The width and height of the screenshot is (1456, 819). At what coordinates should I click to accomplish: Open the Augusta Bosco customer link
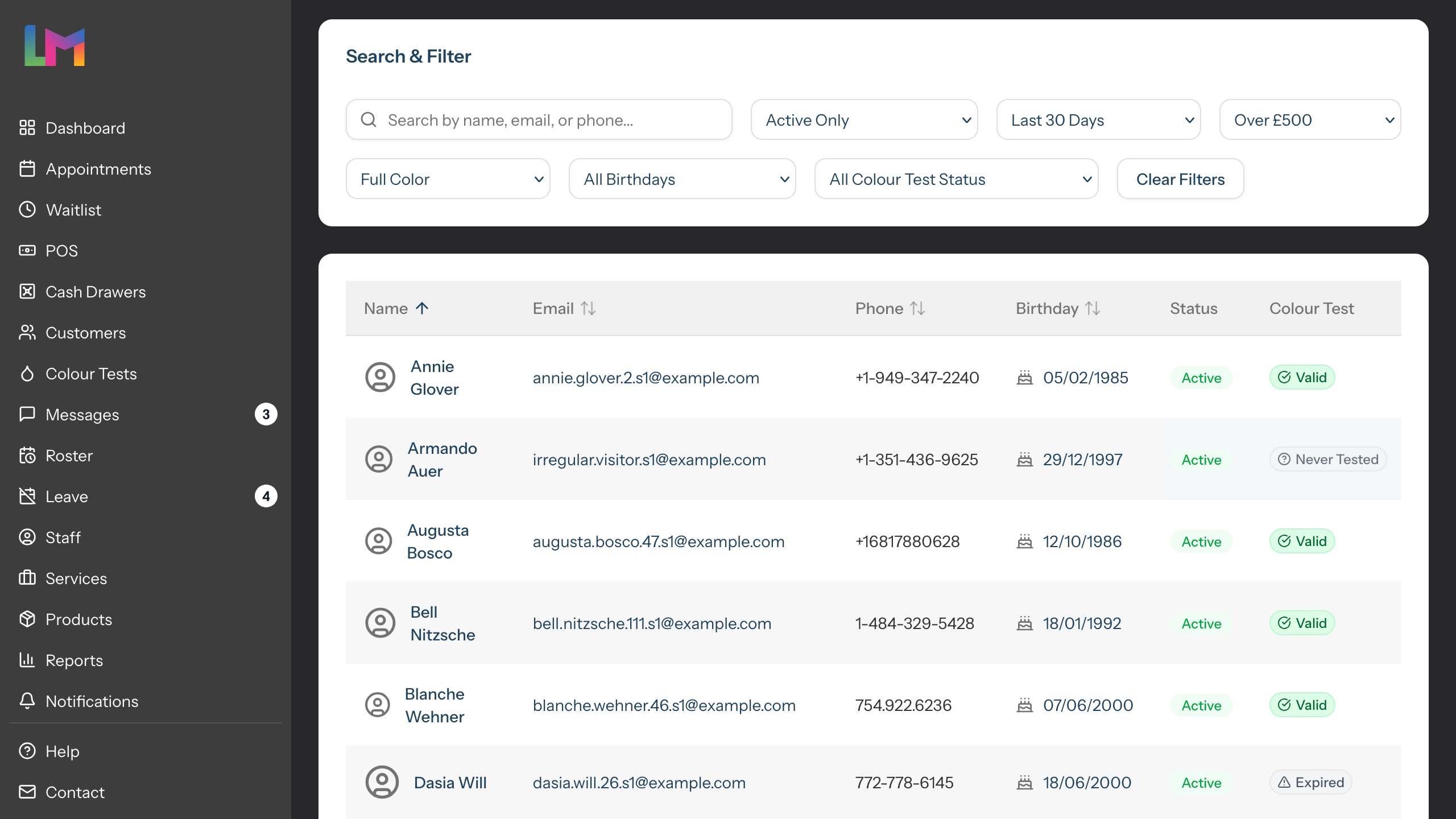point(437,541)
